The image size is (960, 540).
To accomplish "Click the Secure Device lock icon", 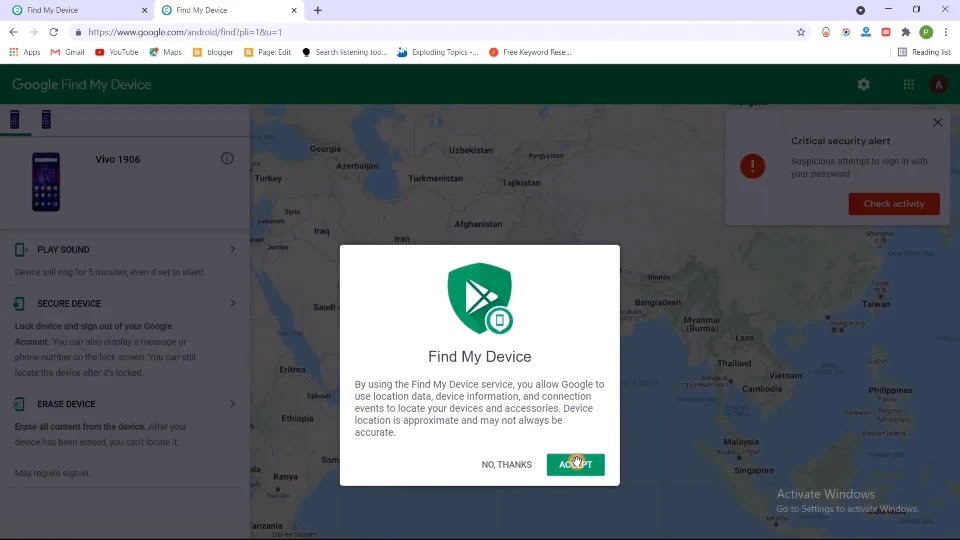I will pyautogui.click(x=20, y=303).
